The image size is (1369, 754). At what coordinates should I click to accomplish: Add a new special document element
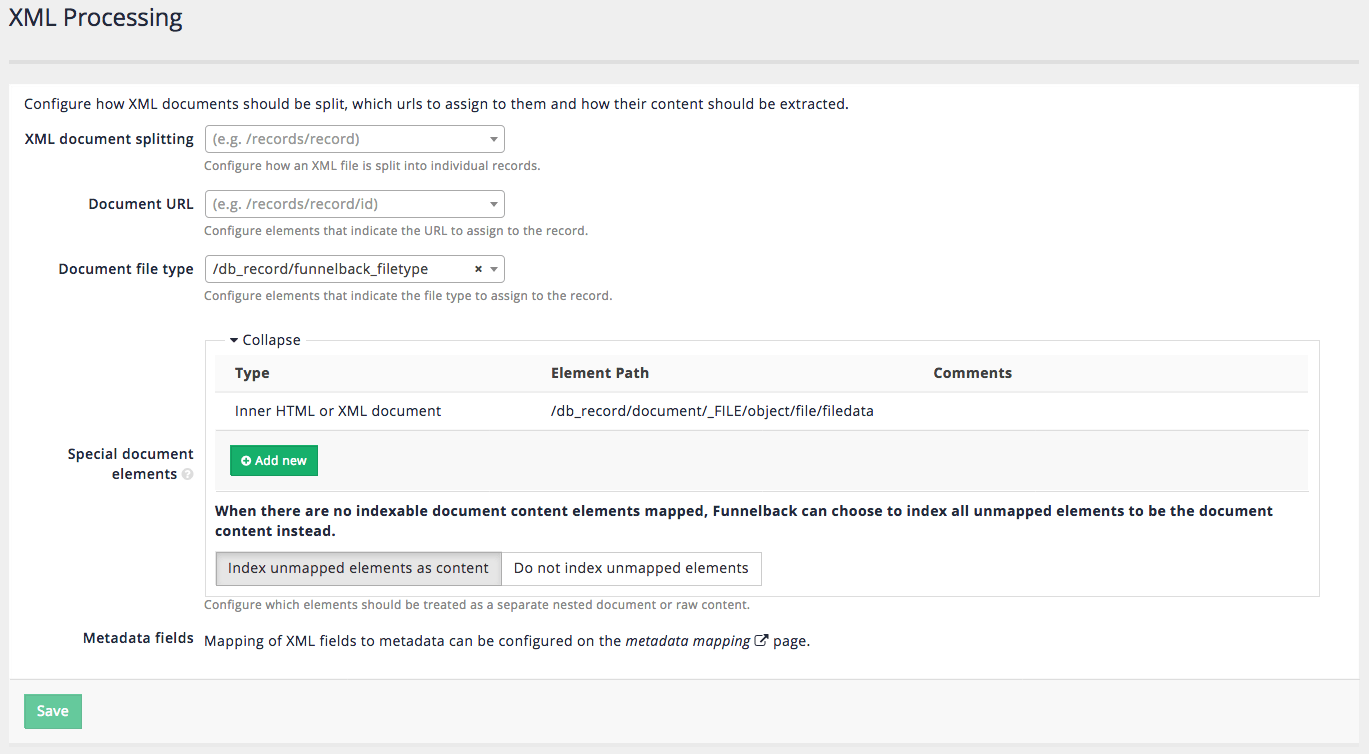click(x=273, y=460)
